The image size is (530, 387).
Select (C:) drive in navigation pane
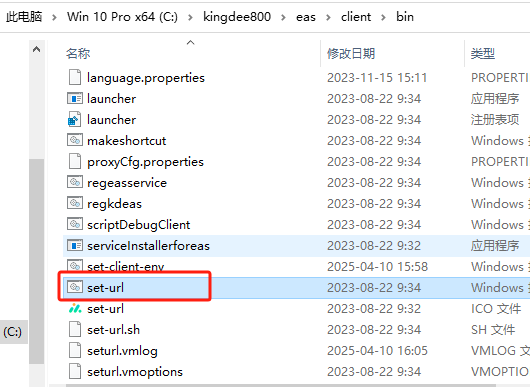(13, 332)
